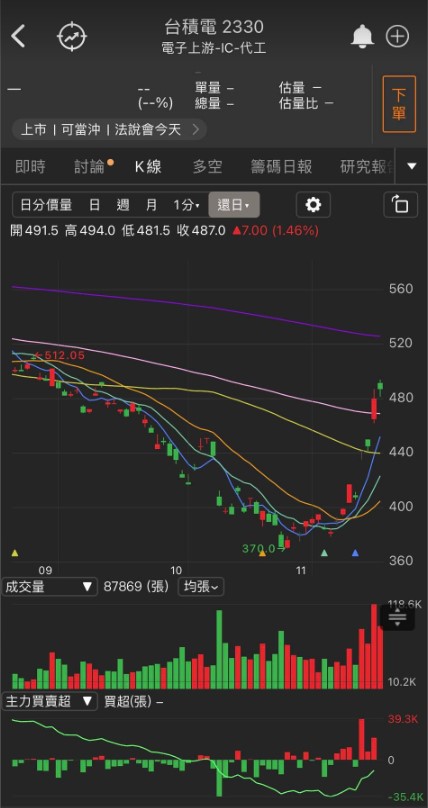Tap the blue triangle event marker
This screenshot has height=808, width=428.
(355, 553)
